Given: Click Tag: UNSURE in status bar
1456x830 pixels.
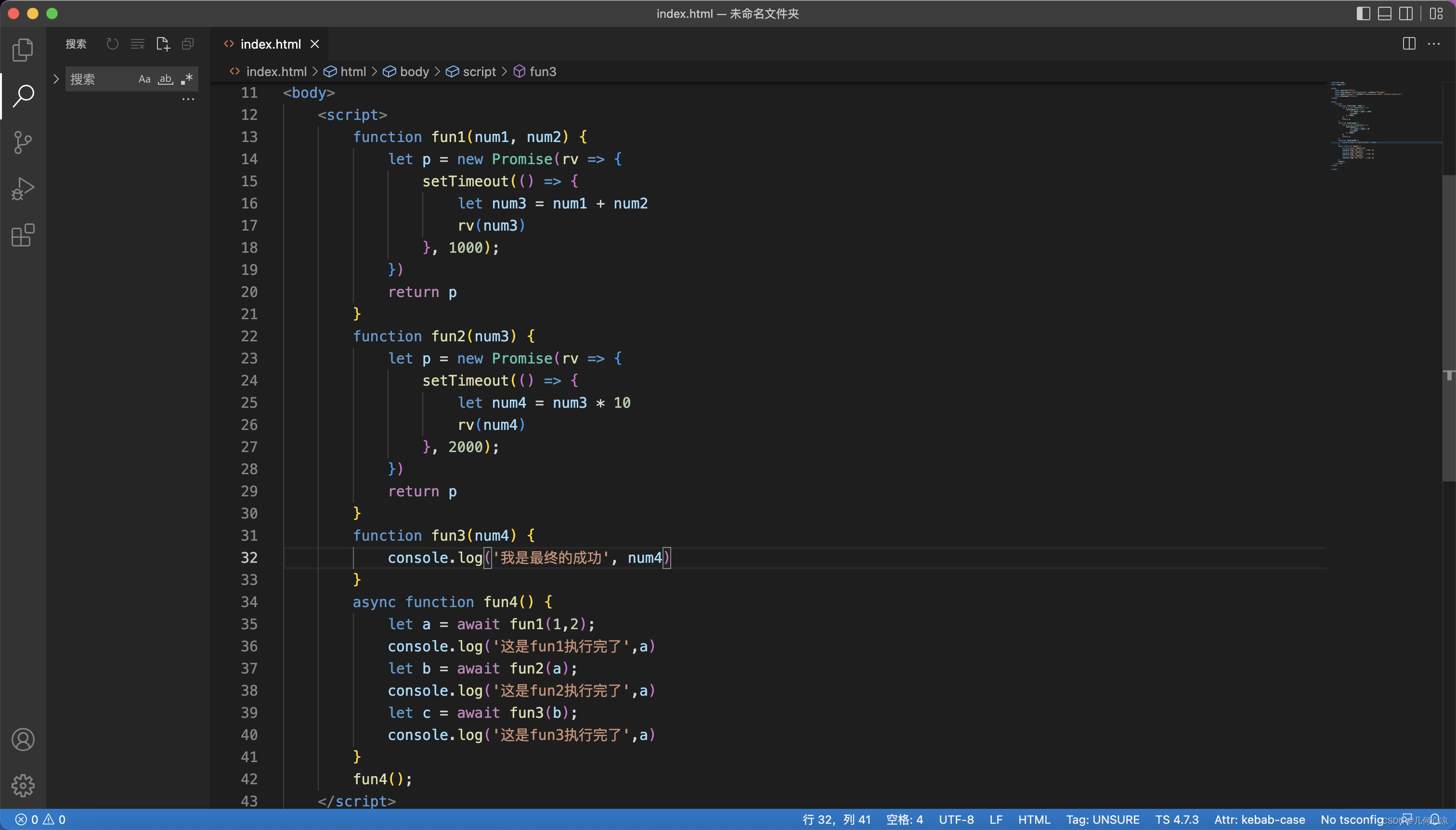Looking at the screenshot, I should [1103, 820].
